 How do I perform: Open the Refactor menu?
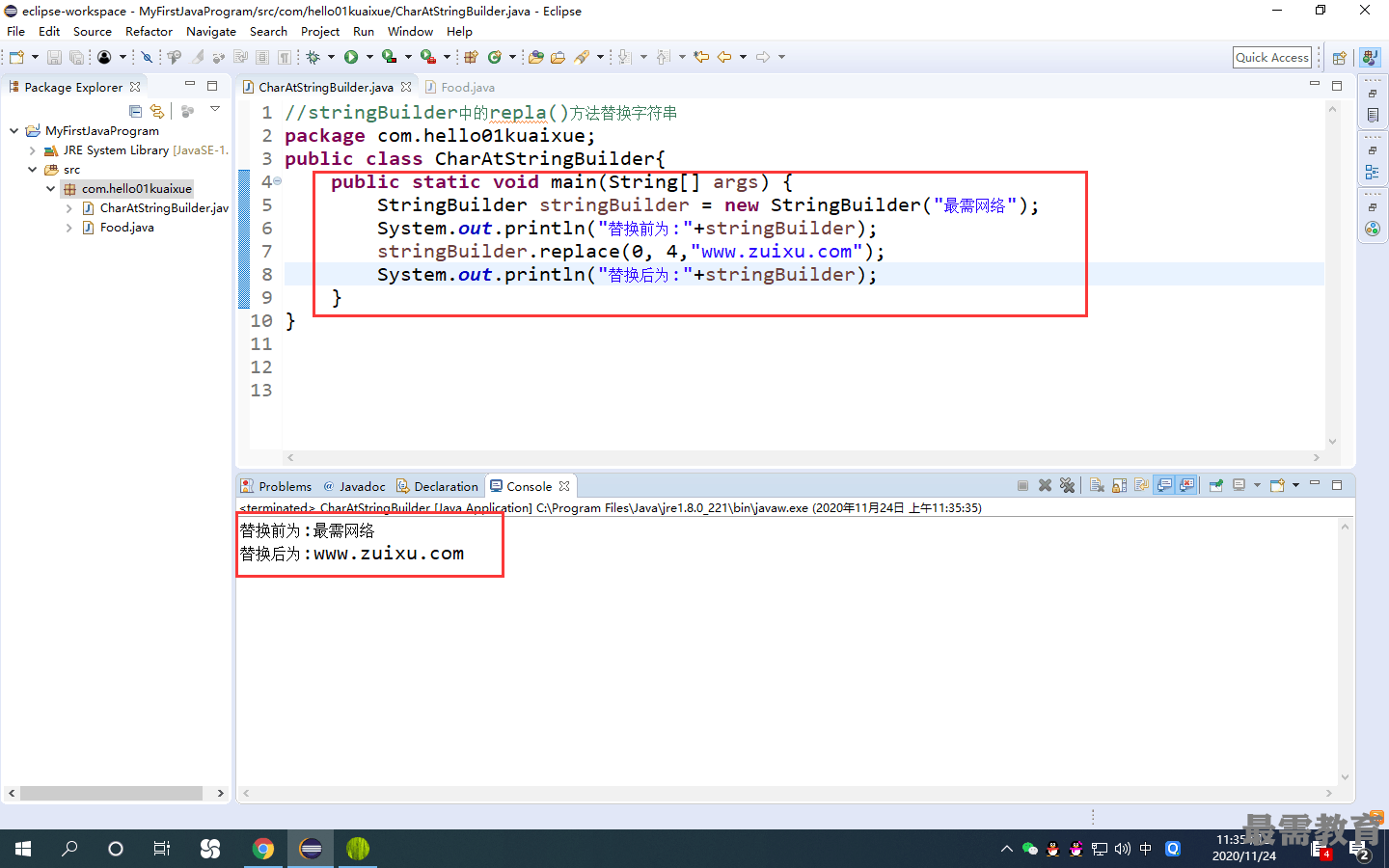(149, 31)
